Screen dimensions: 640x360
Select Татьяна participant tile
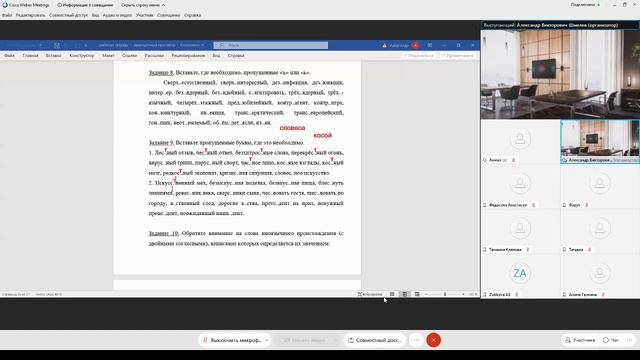[600, 231]
